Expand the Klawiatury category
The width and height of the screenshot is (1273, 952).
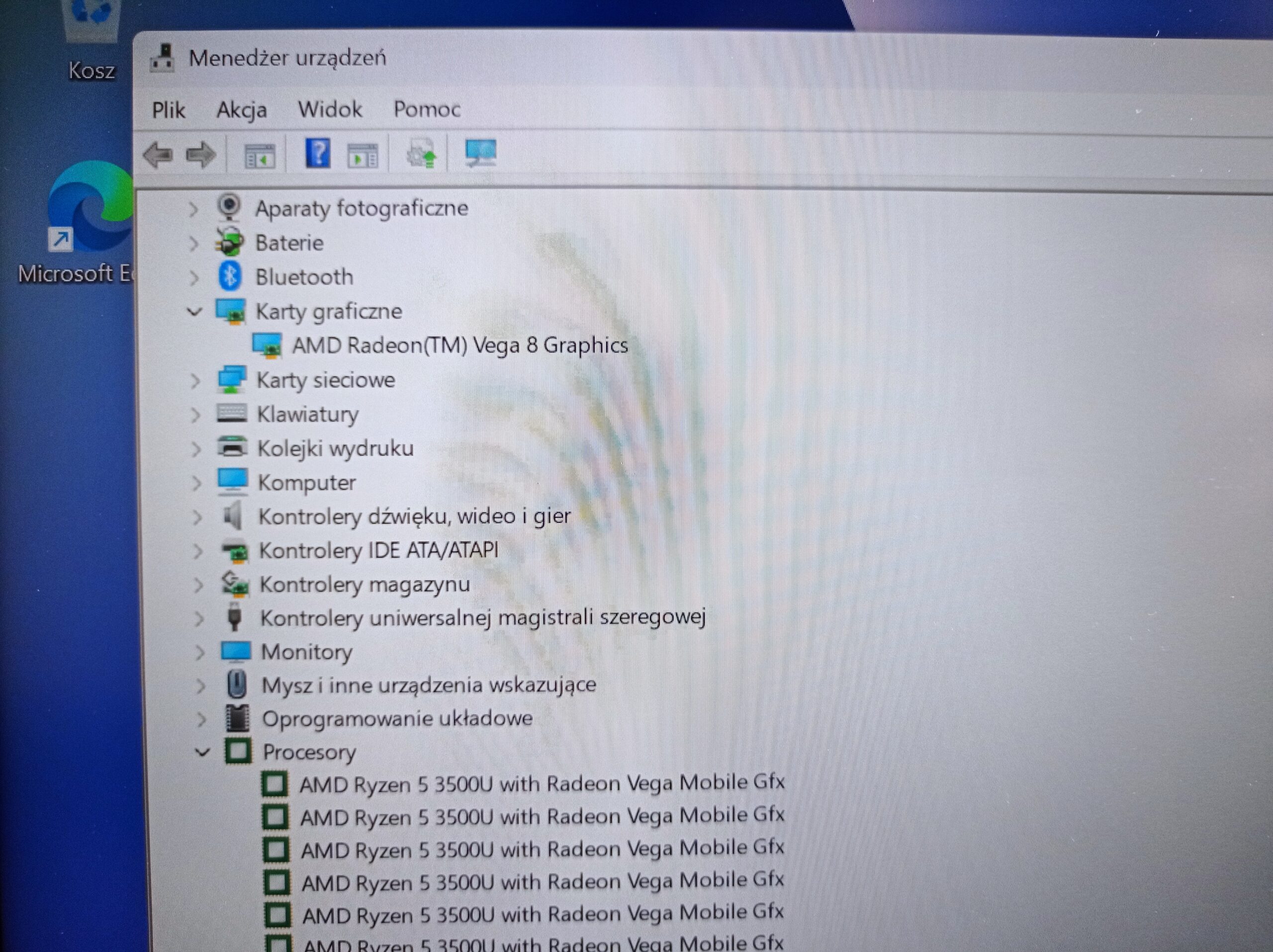pyautogui.click(x=195, y=415)
